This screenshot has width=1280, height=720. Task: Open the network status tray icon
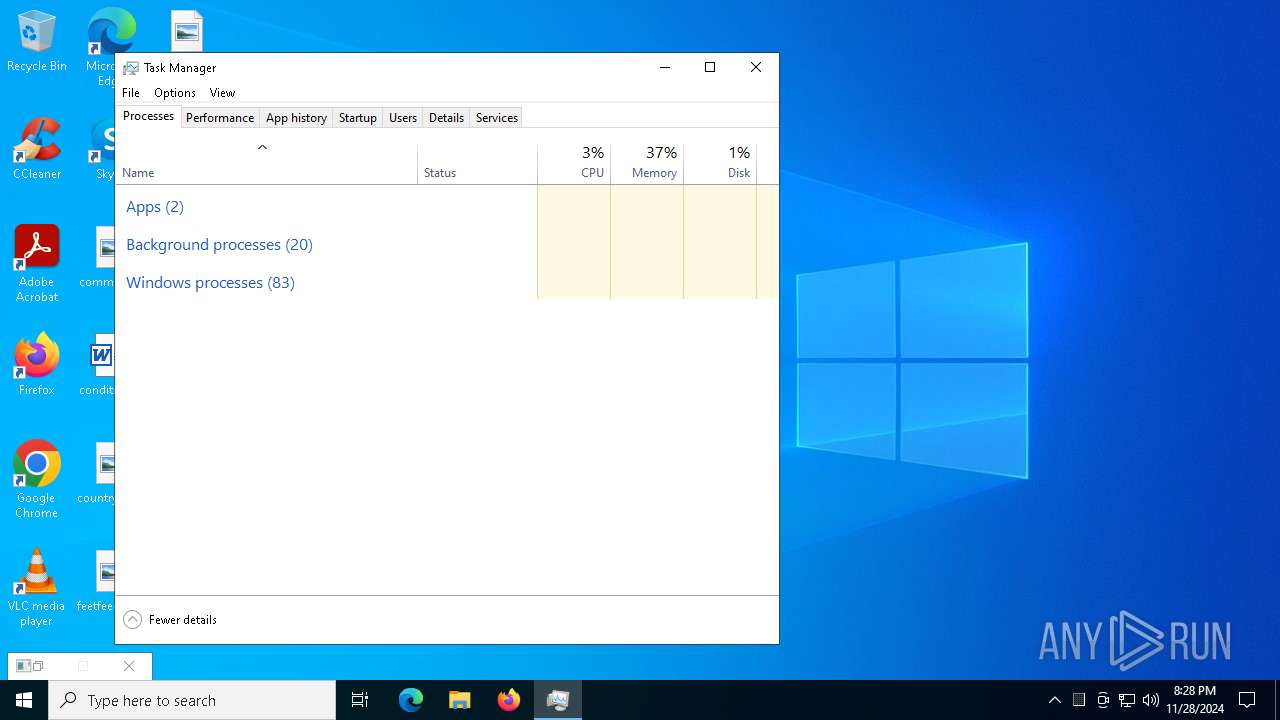point(1127,700)
